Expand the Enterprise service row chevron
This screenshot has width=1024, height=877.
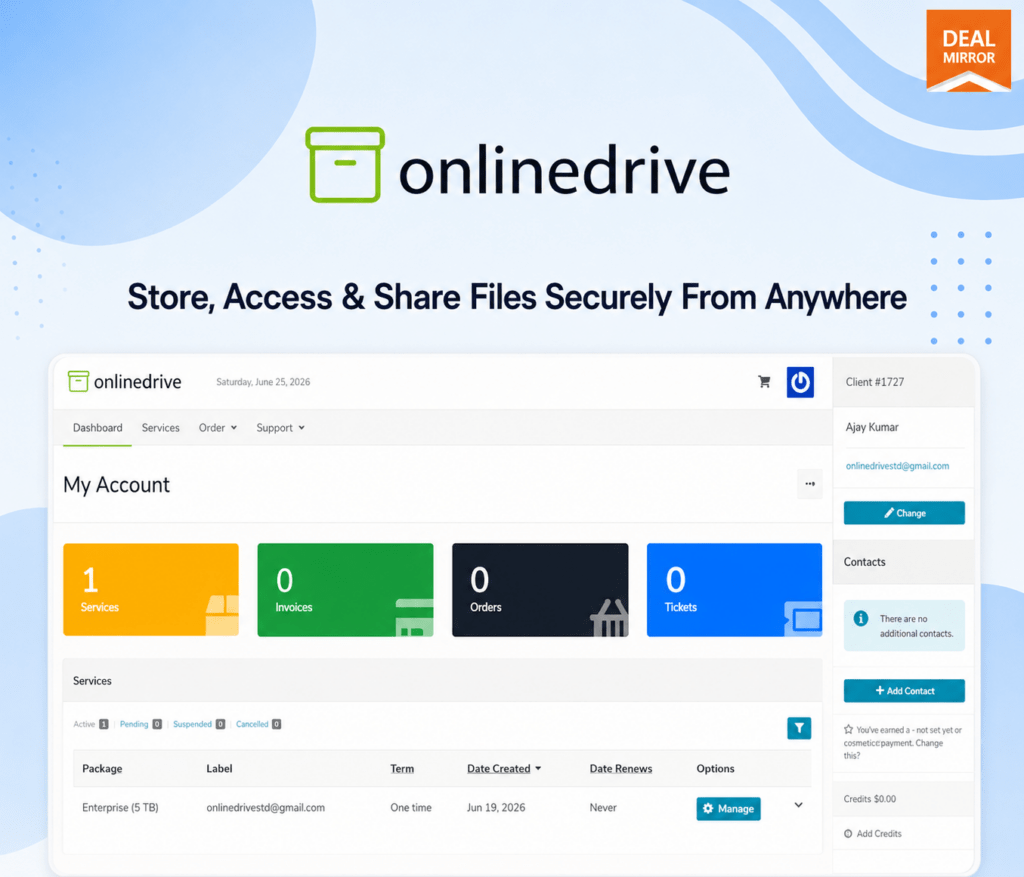(798, 805)
